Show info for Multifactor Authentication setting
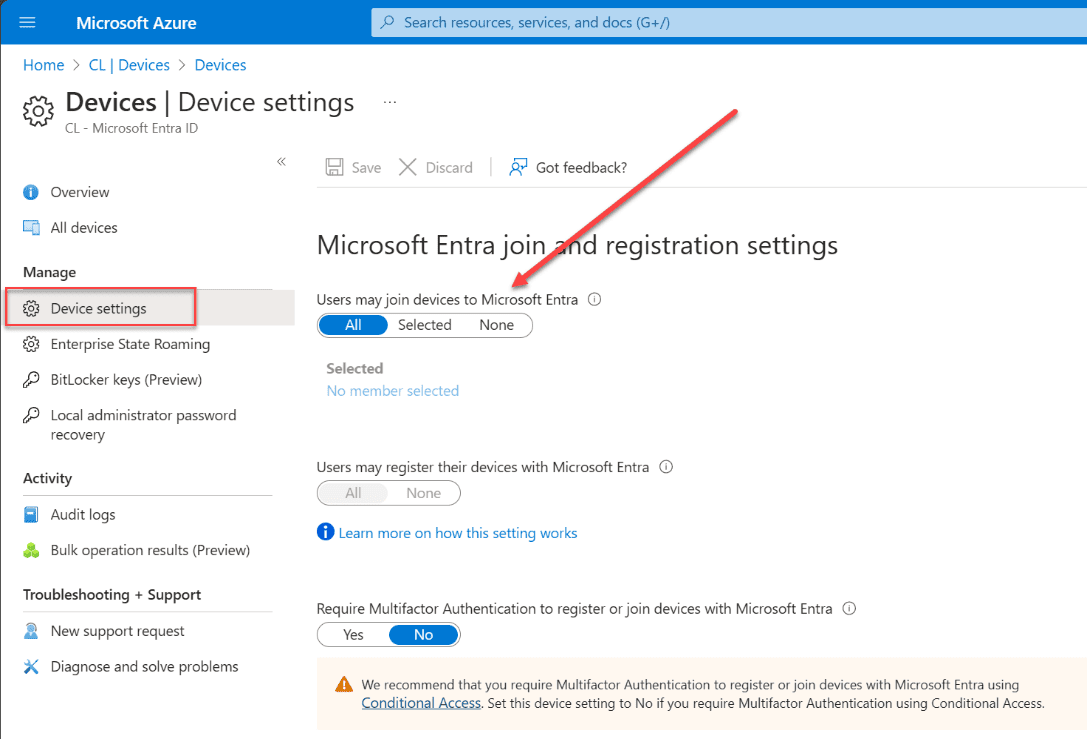The width and height of the screenshot is (1087, 739). 849,609
